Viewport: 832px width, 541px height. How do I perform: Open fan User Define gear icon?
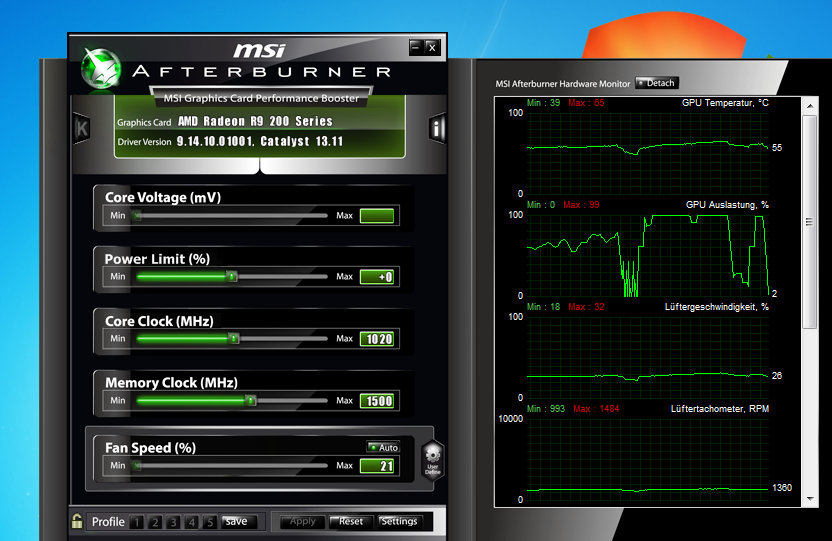pos(432,460)
